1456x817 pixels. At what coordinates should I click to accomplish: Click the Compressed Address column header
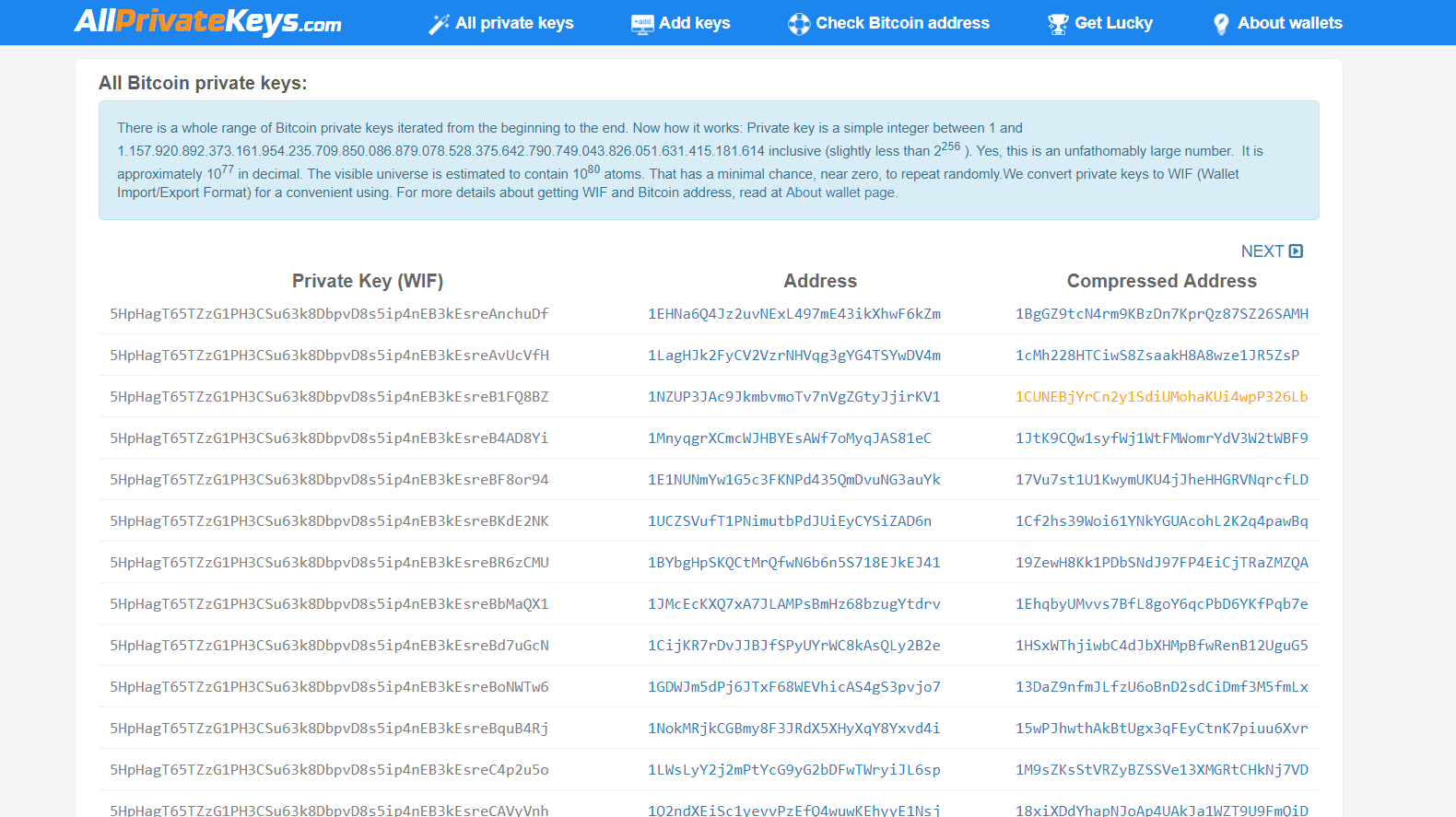click(1161, 281)
